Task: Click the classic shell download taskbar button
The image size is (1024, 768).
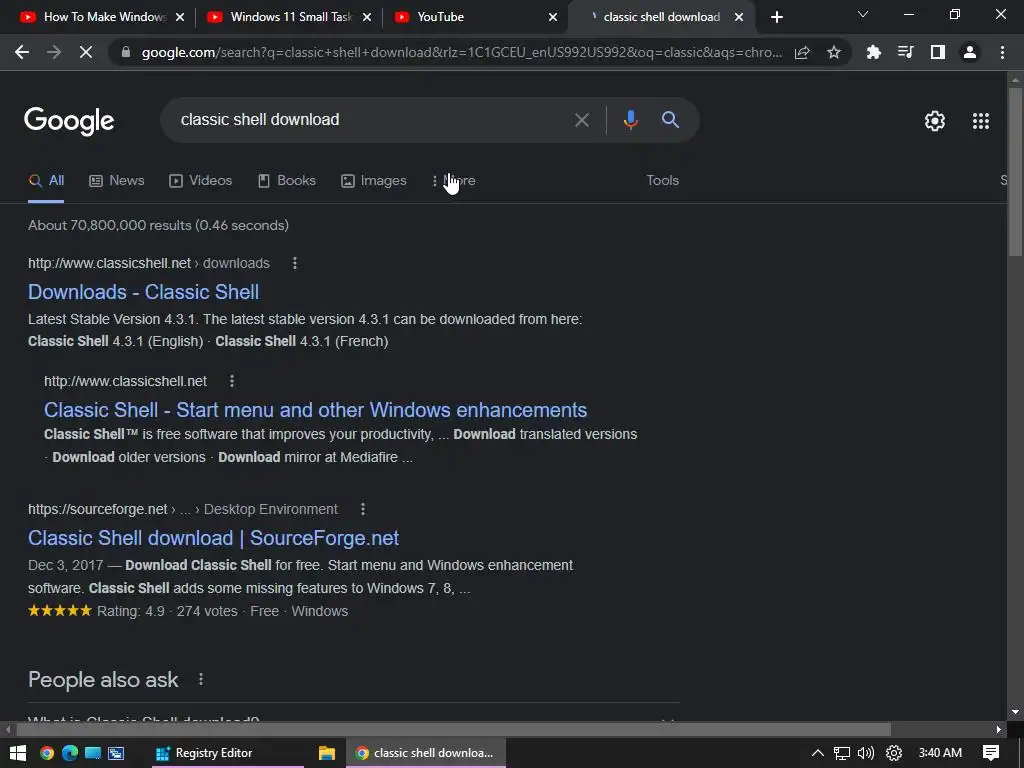Action: pos(426,753)
